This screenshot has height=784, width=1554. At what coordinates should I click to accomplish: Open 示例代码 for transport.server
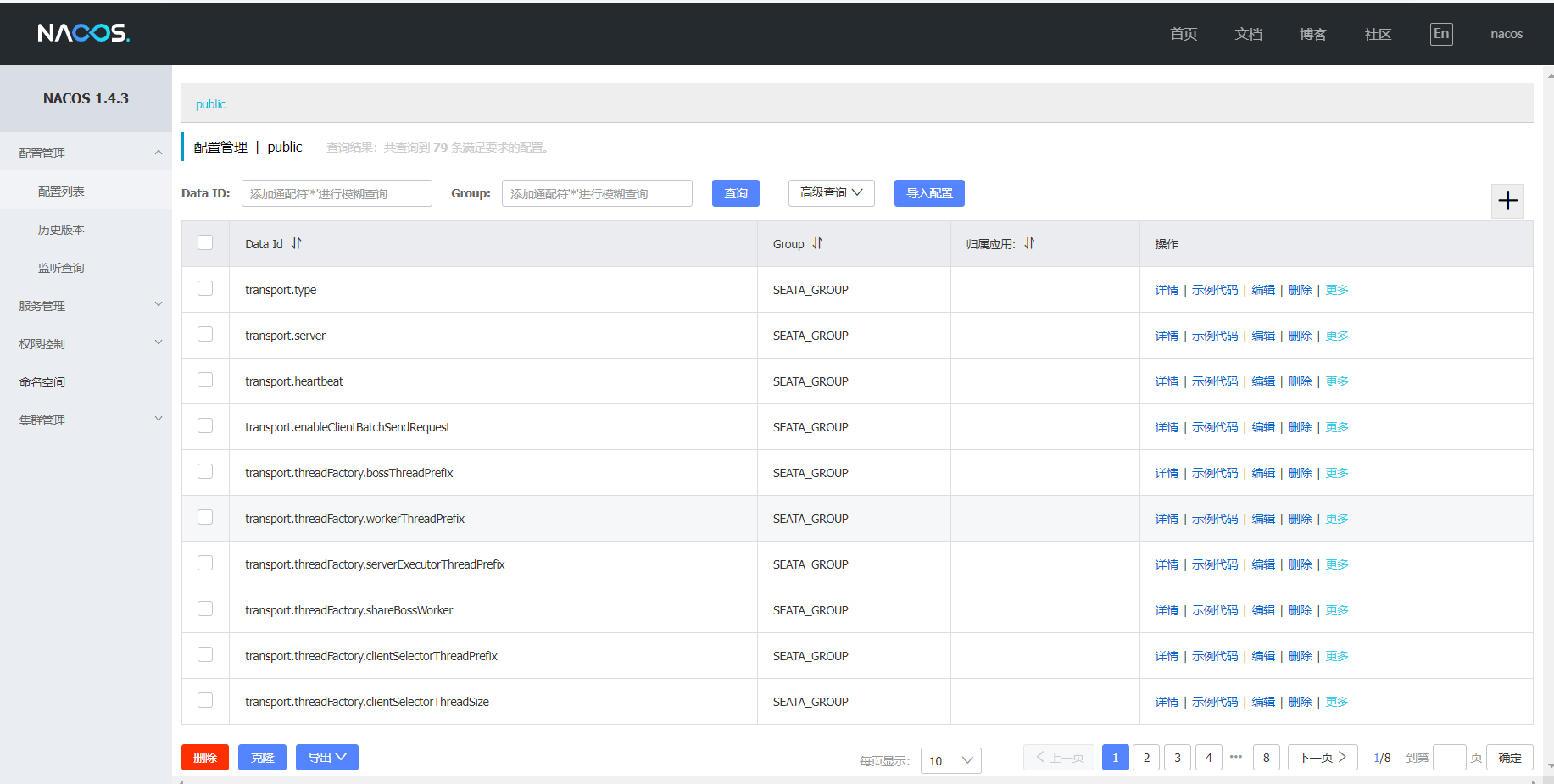tap(1215, 336)
